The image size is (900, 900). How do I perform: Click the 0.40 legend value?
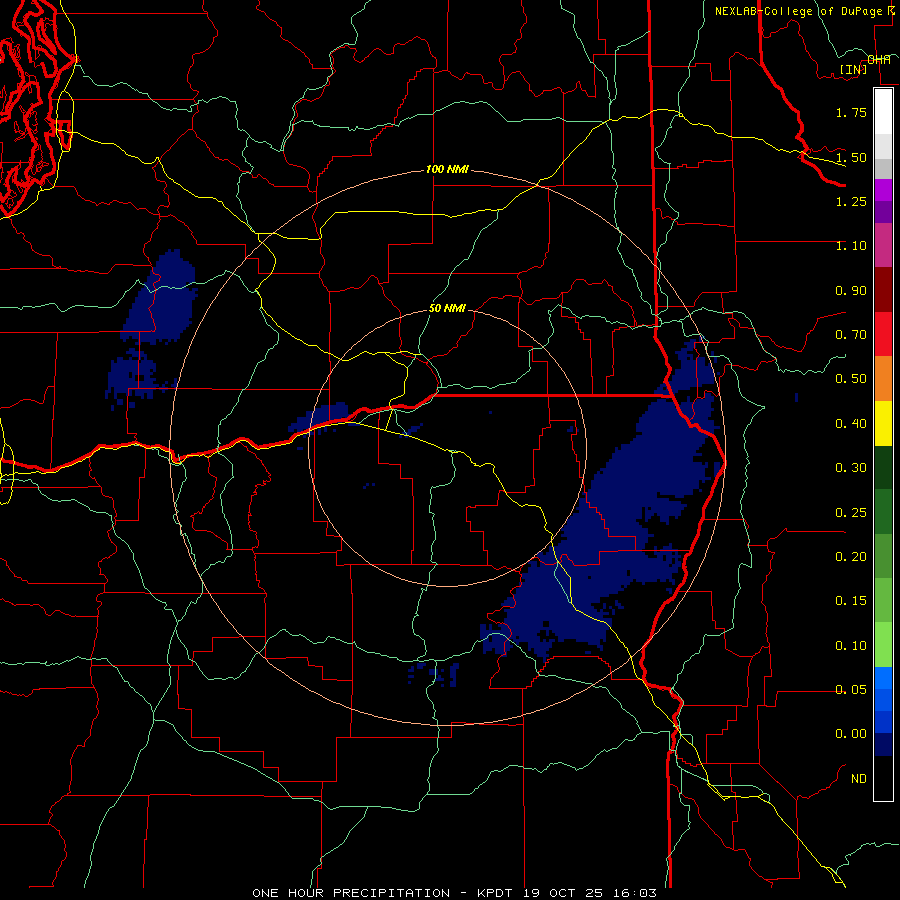pos(851,424)
